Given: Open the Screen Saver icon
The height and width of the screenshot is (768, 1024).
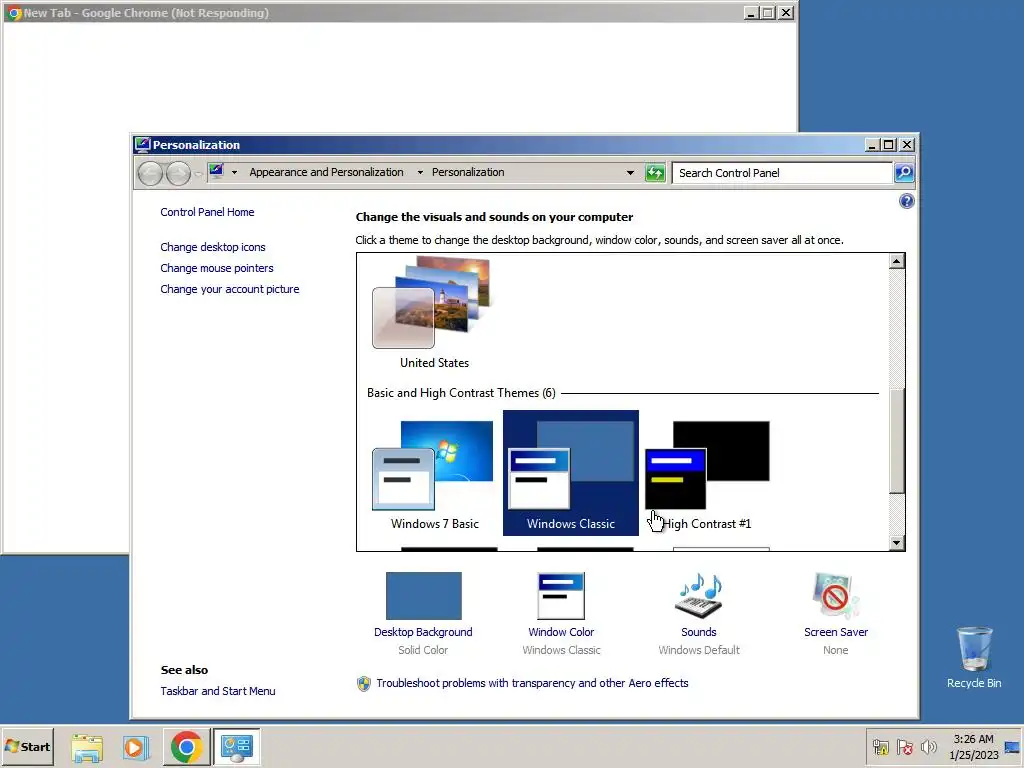Looking at the screenshot, I should (836, 596).
